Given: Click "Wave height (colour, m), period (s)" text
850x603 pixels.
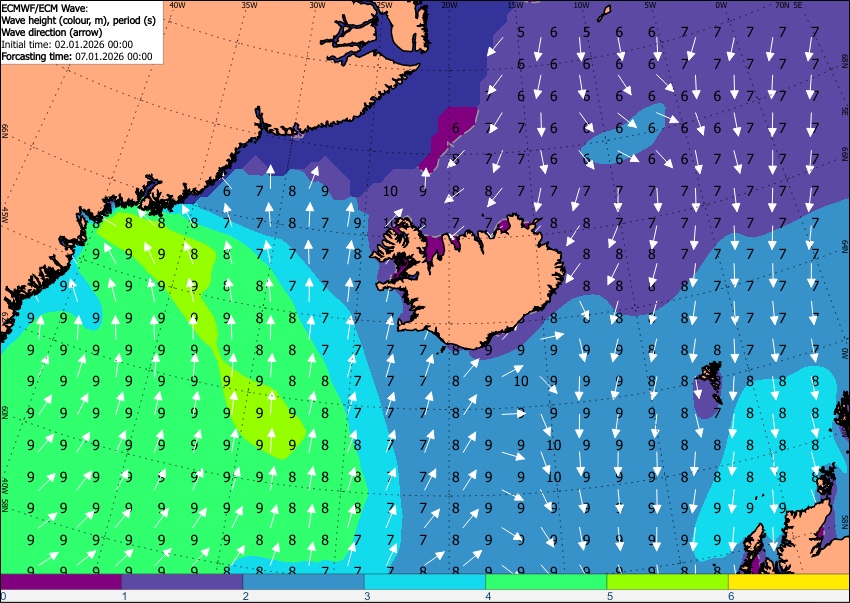Looking at the screenshot, I should click(79, 20).
